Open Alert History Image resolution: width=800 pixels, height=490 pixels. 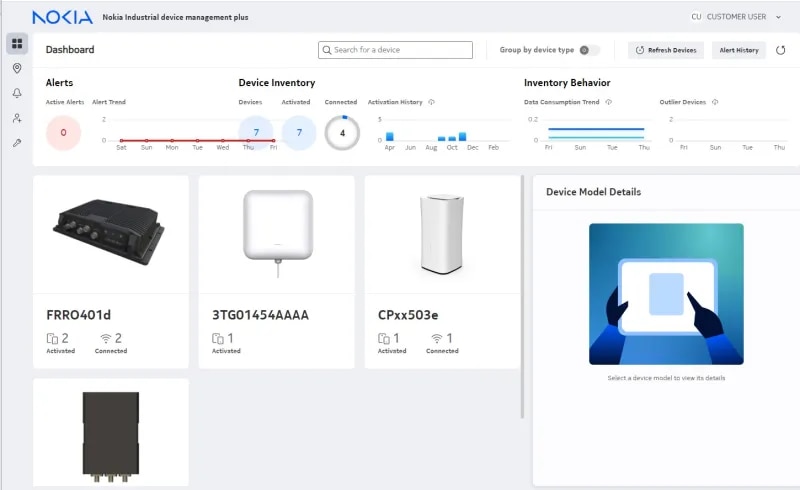tap(738, 50)
